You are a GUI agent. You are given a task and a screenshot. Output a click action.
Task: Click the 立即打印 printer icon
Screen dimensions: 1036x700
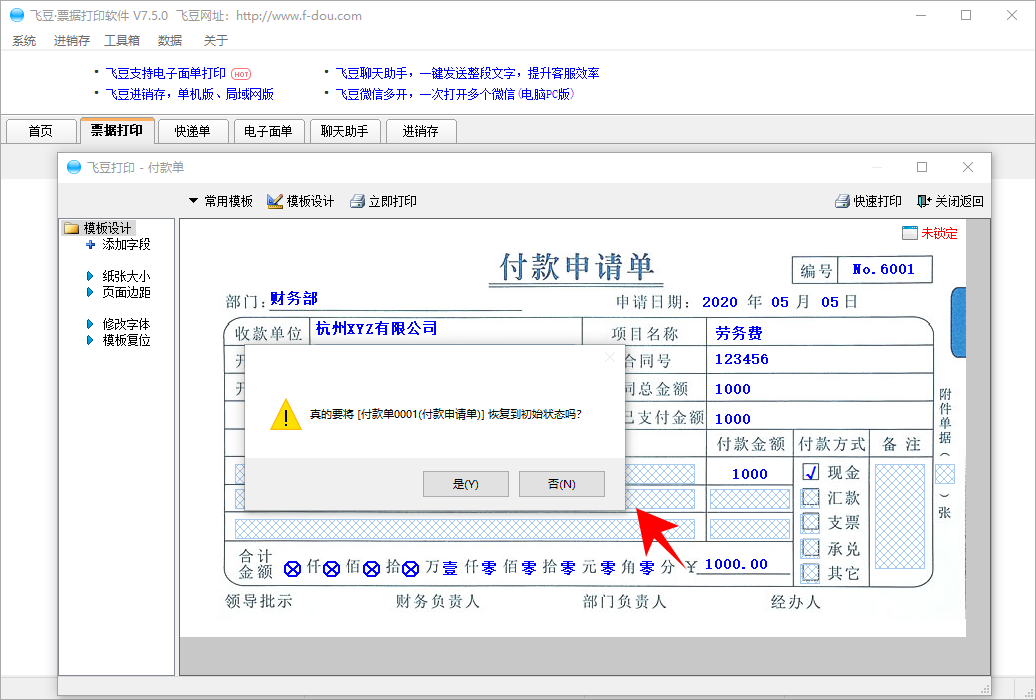(x=357, y=201)
